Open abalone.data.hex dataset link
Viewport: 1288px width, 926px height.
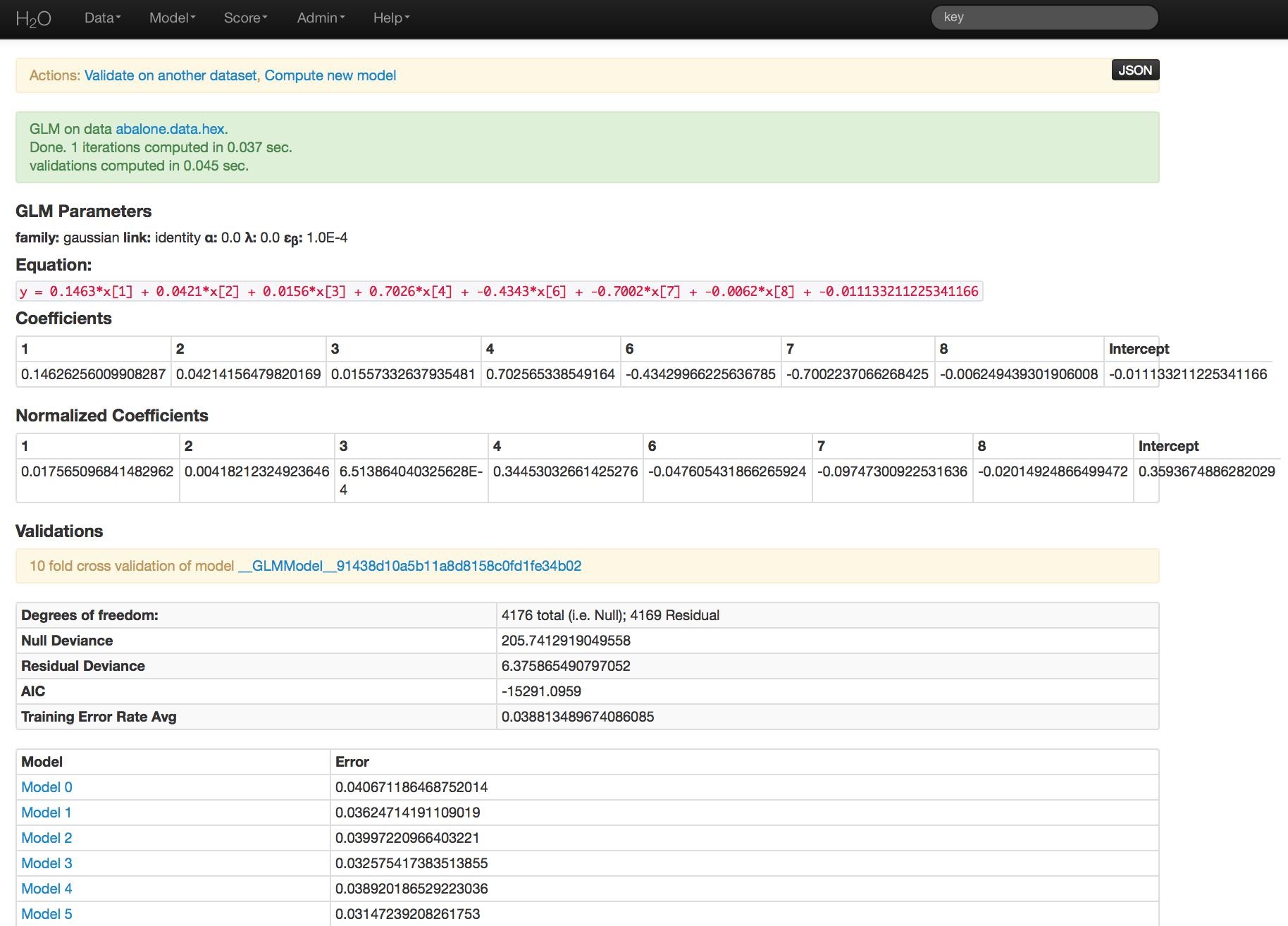click(171, 129)
